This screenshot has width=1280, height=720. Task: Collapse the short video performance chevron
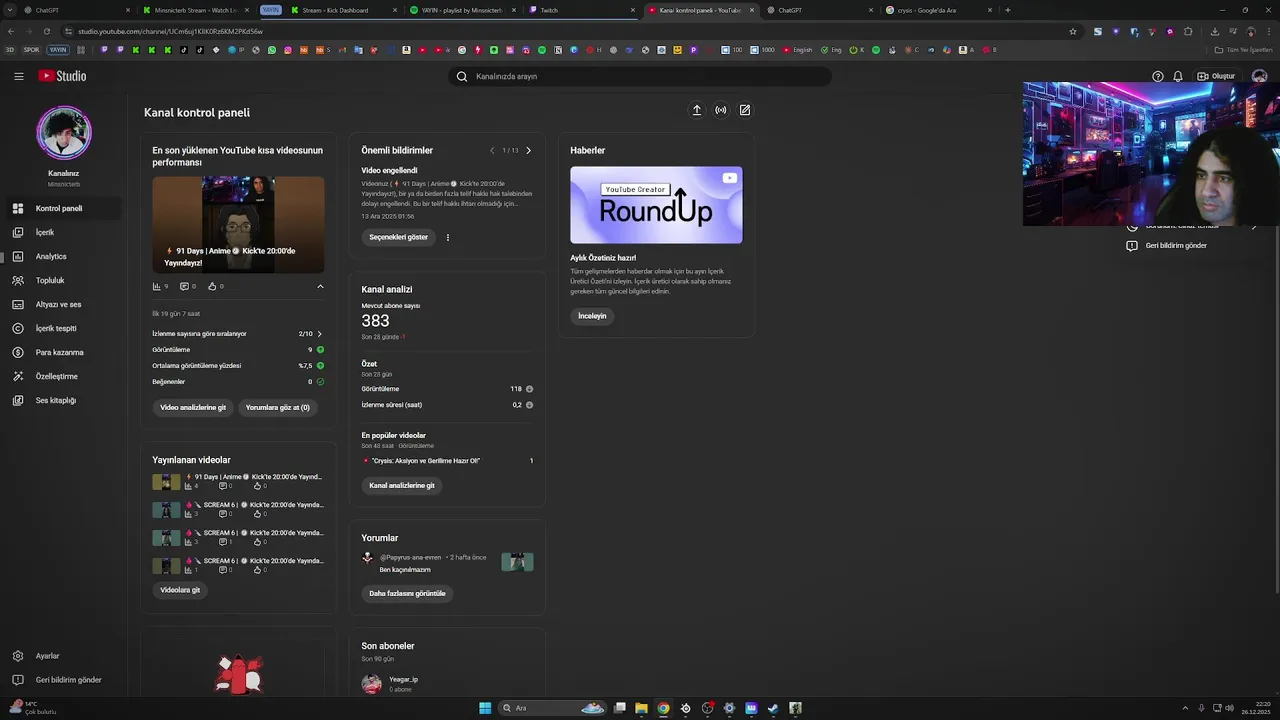pyautogui.click(x=320, y=286)
